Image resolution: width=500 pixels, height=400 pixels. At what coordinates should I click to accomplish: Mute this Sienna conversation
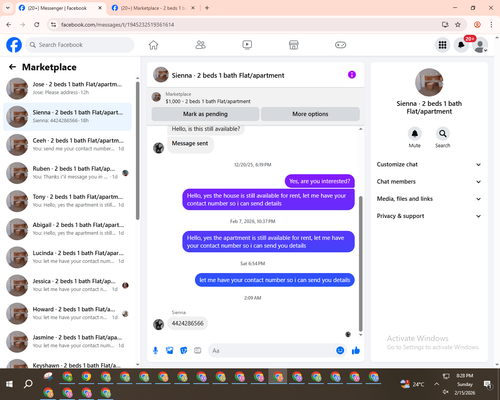[414, 134]
